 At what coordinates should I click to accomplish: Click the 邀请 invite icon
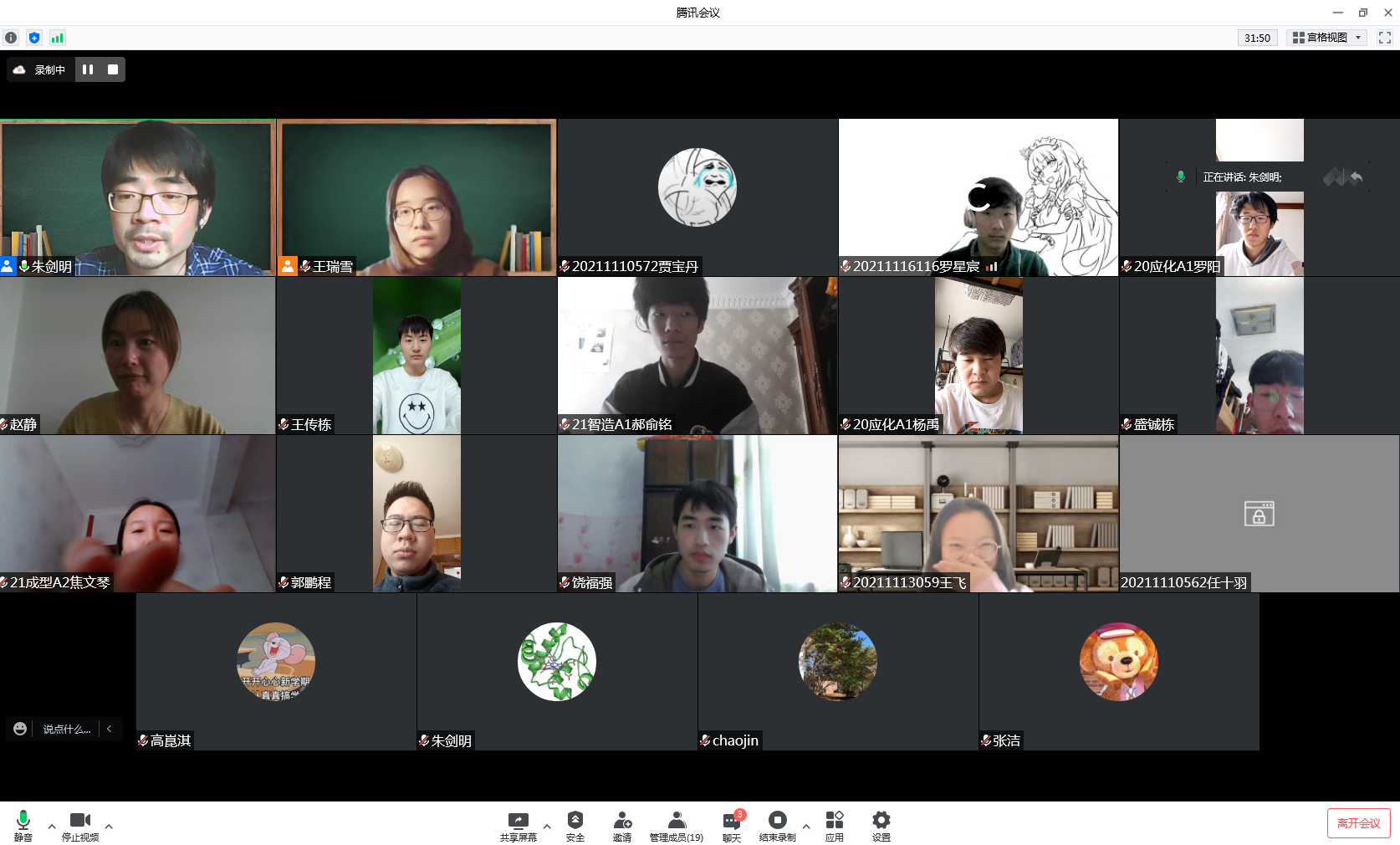pos(622,825)
